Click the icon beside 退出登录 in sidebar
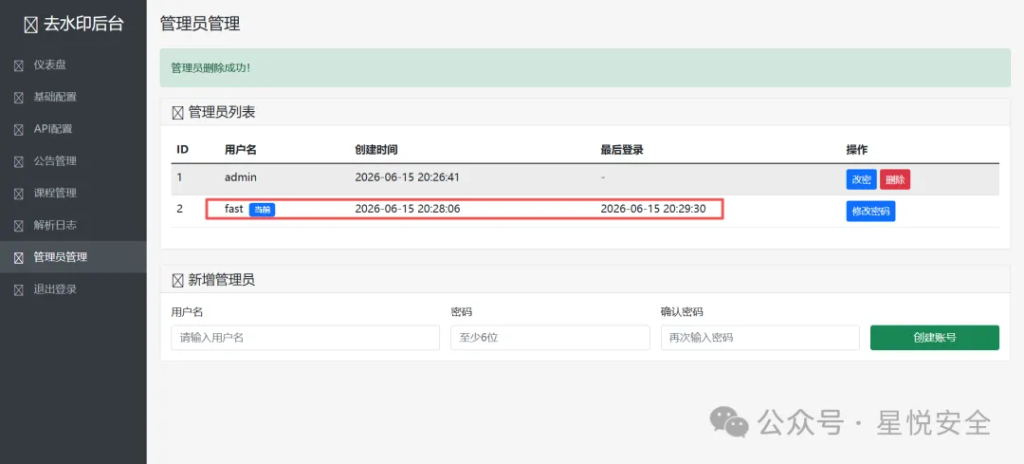The image size is (1024, 464). coord(19,290)
